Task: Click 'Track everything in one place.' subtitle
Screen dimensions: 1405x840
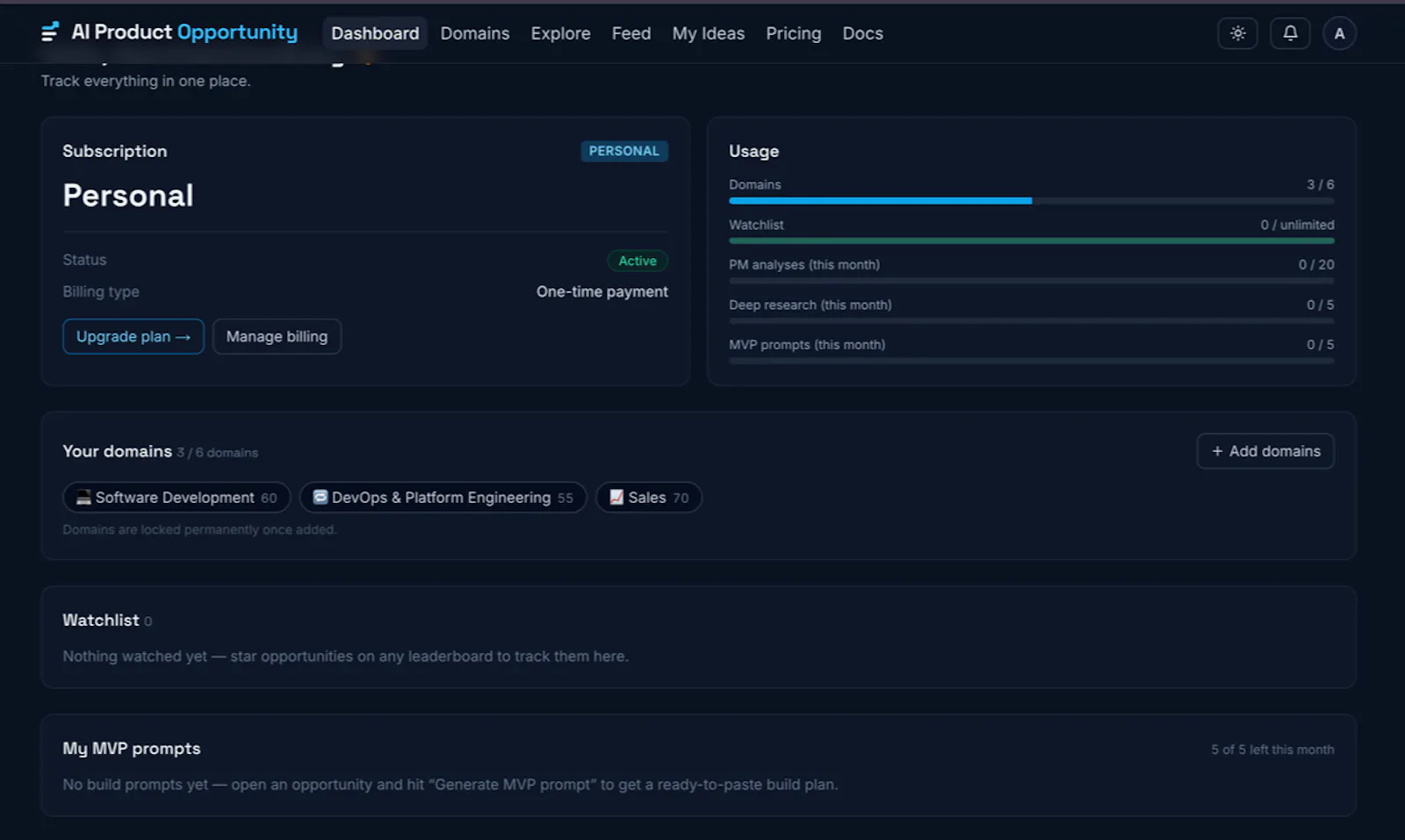Action: pos(146,81)
